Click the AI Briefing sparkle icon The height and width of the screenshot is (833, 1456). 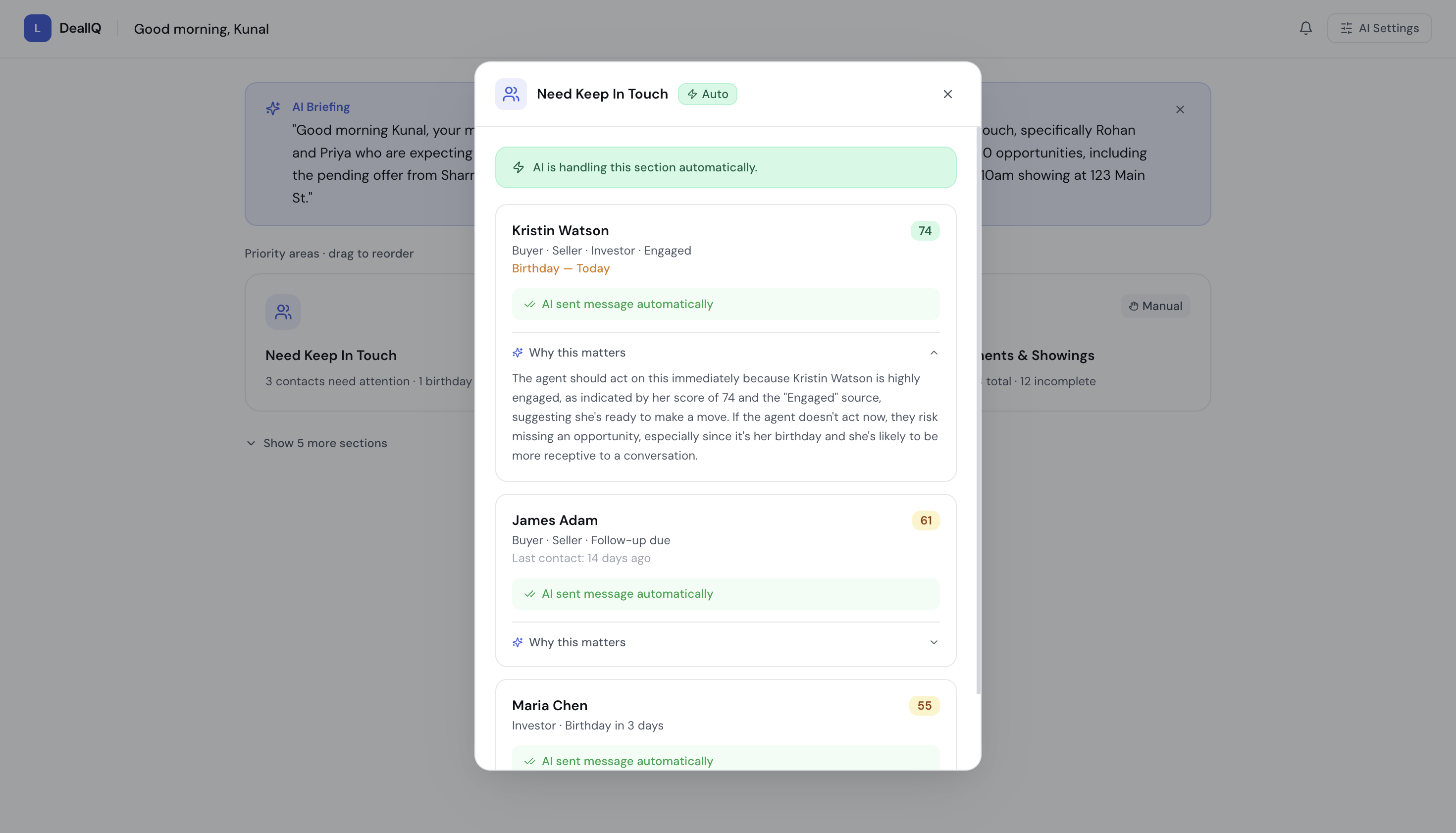tap(273, 107)
